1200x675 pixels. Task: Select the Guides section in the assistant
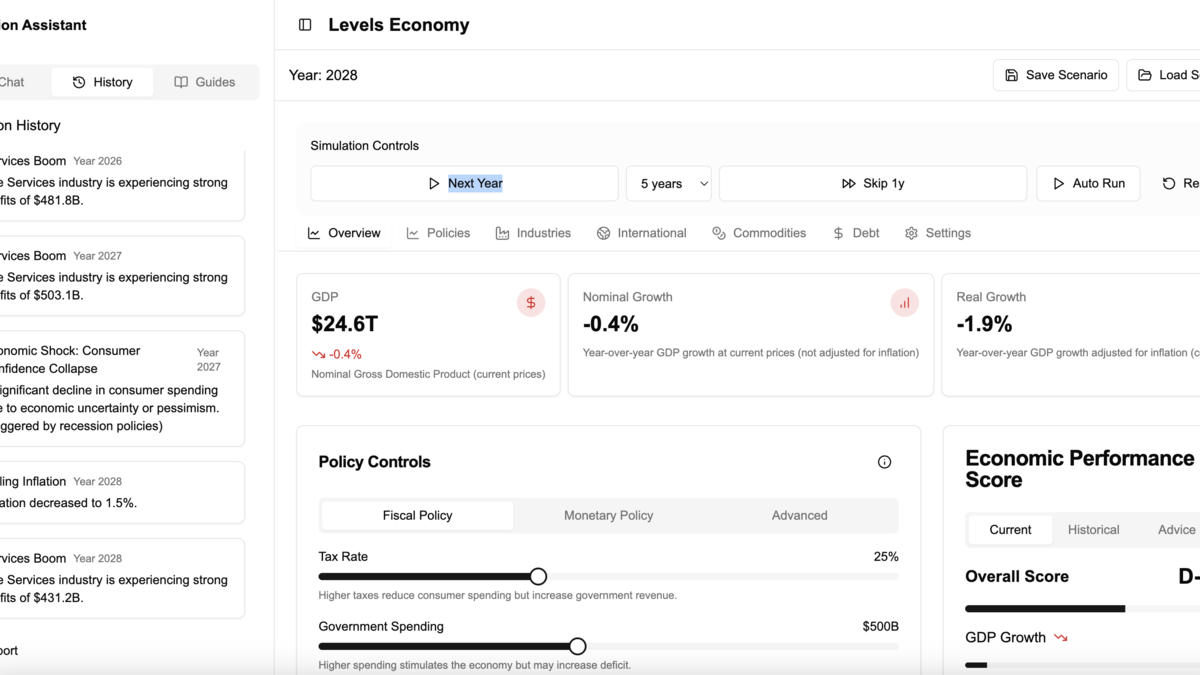pyautogui.click(x=205, y=82)
